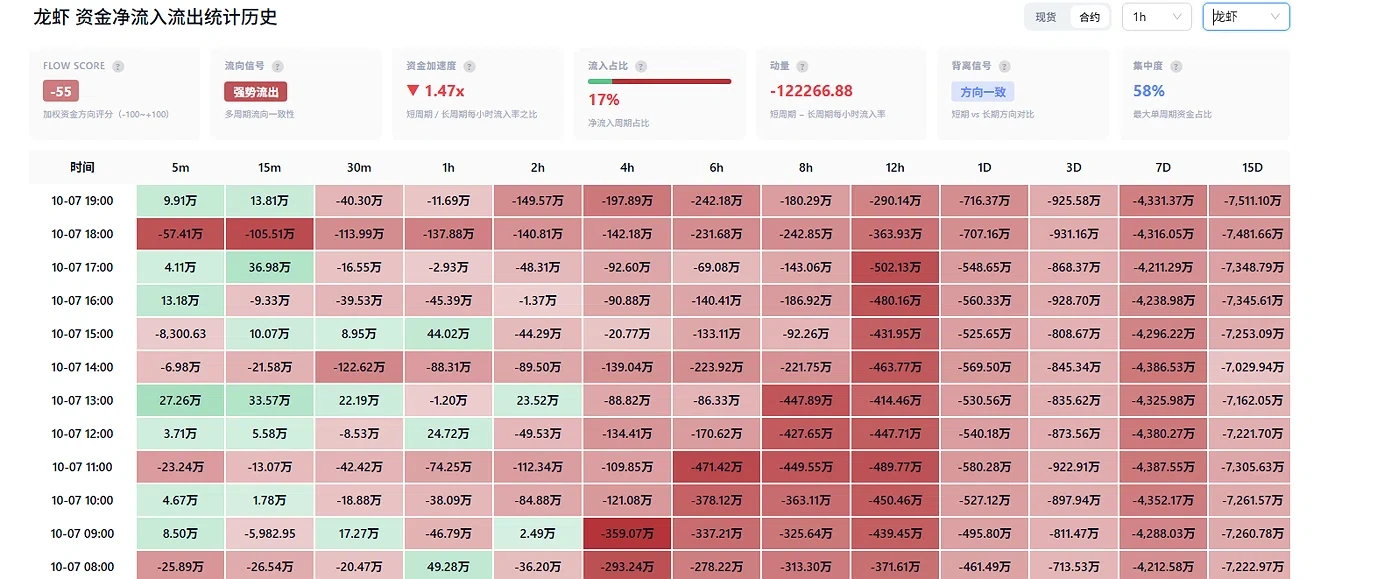Click the help icon beside FLOW SCORE
The height and width of the screenshot is (579, 1377).
point(118,66)
